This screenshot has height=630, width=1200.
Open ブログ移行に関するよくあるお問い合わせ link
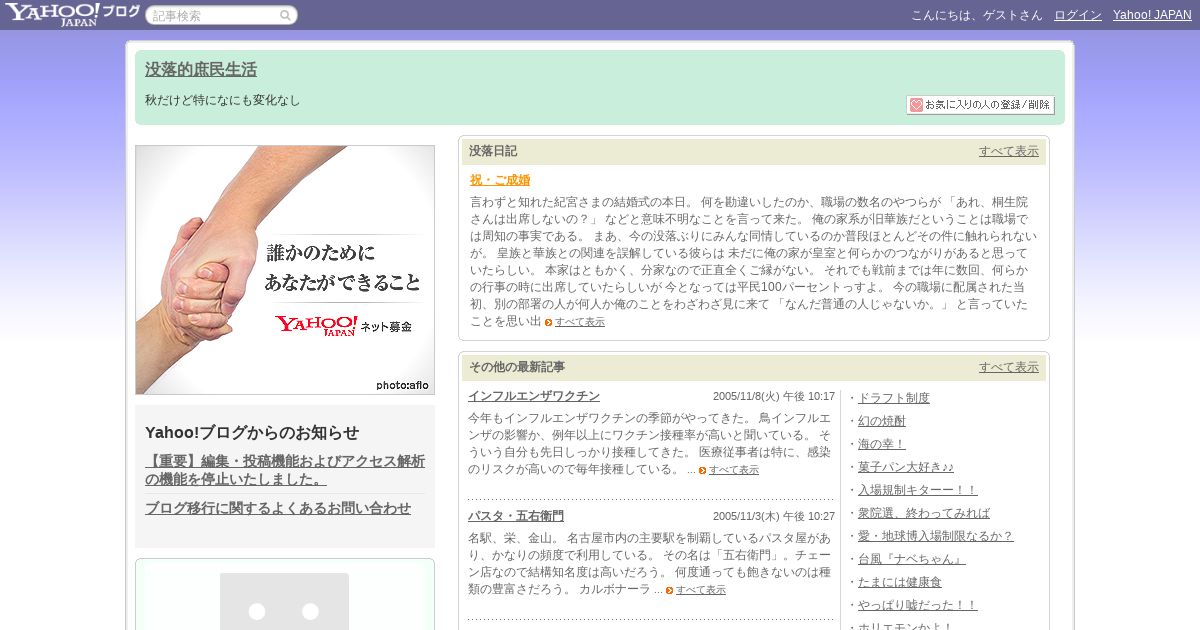tap(278, 508)
